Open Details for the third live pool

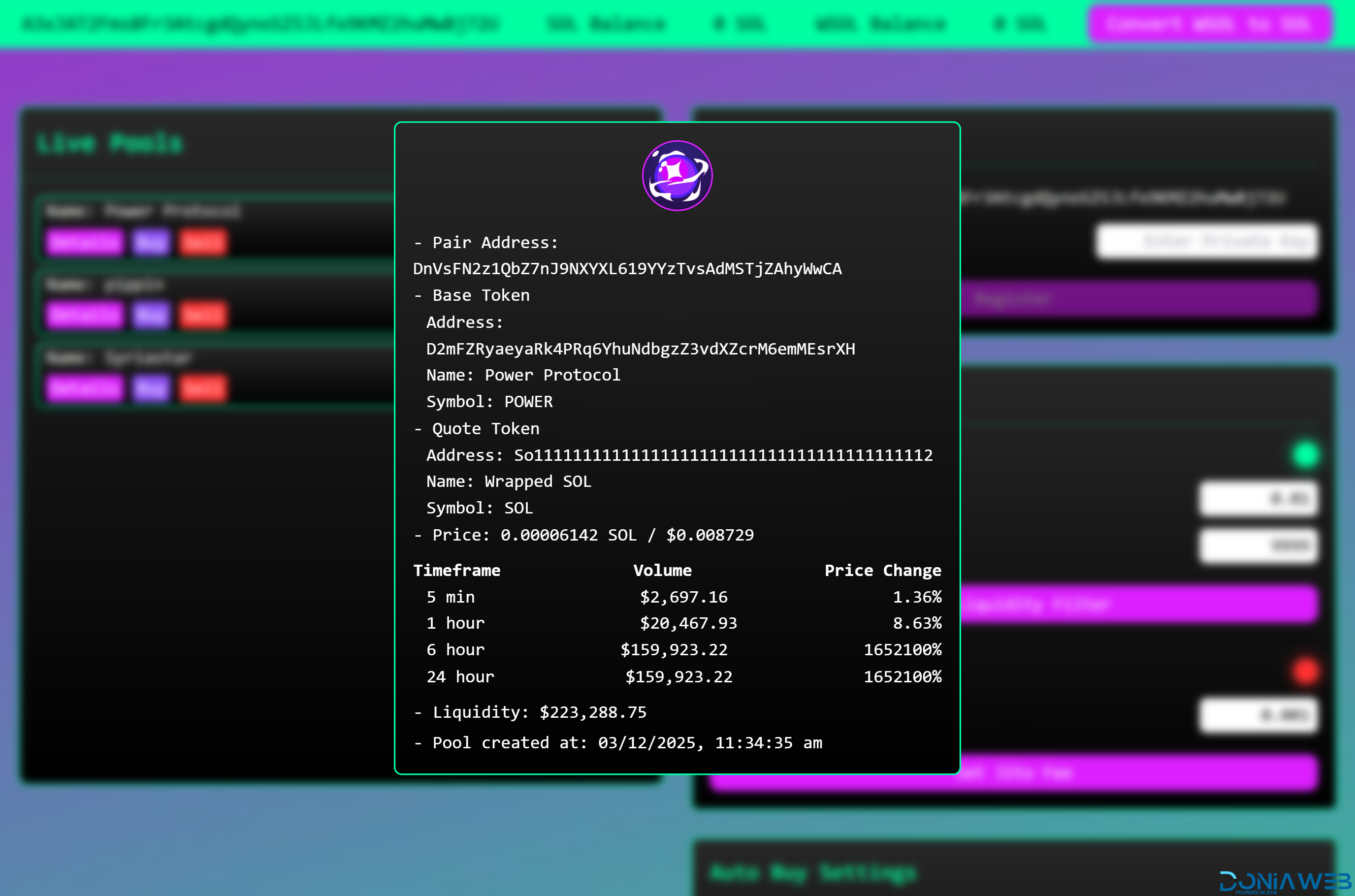click(85, 388)
